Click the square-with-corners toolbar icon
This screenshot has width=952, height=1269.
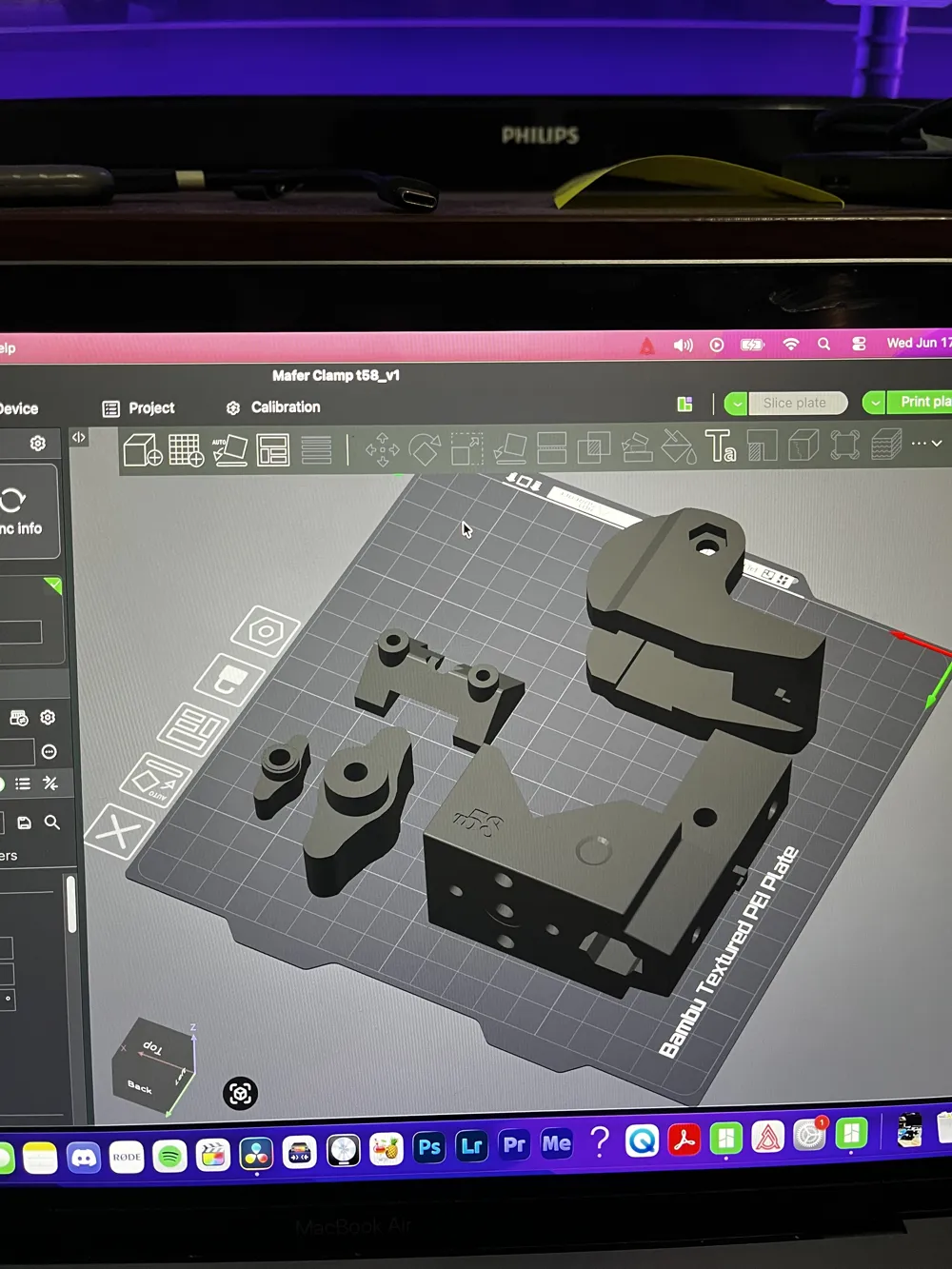tap(844, 445)
